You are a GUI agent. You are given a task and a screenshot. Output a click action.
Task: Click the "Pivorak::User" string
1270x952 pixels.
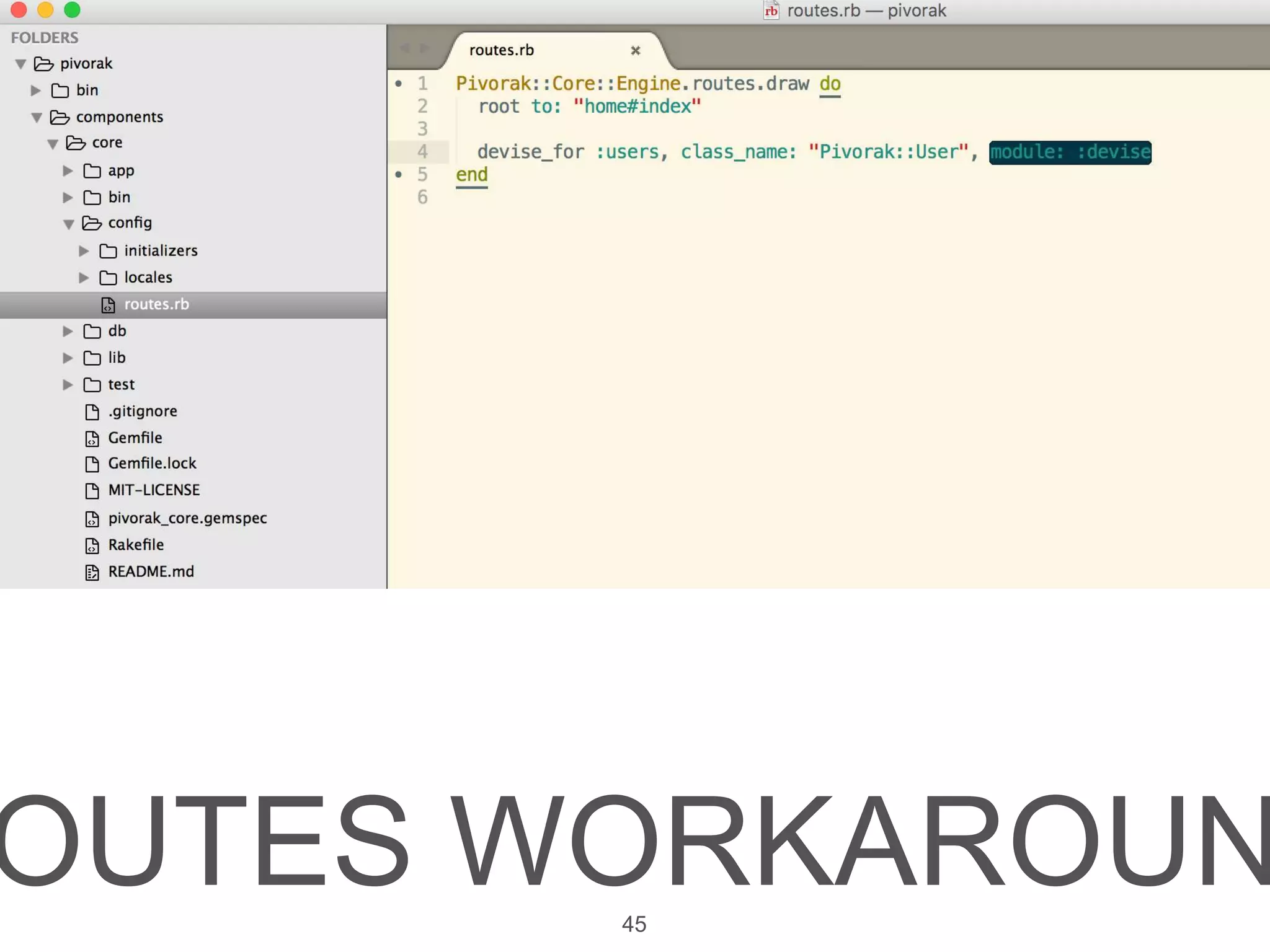pyautogui.click(x=888, y=152)
